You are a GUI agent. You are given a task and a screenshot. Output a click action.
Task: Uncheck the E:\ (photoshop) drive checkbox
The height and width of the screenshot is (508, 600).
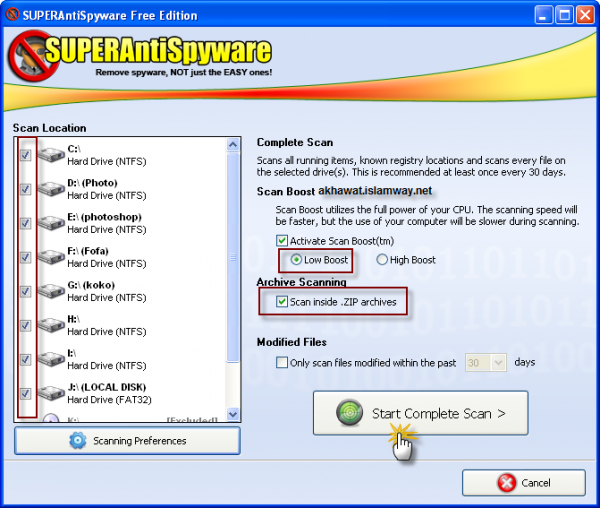click(x=25, y=223)
